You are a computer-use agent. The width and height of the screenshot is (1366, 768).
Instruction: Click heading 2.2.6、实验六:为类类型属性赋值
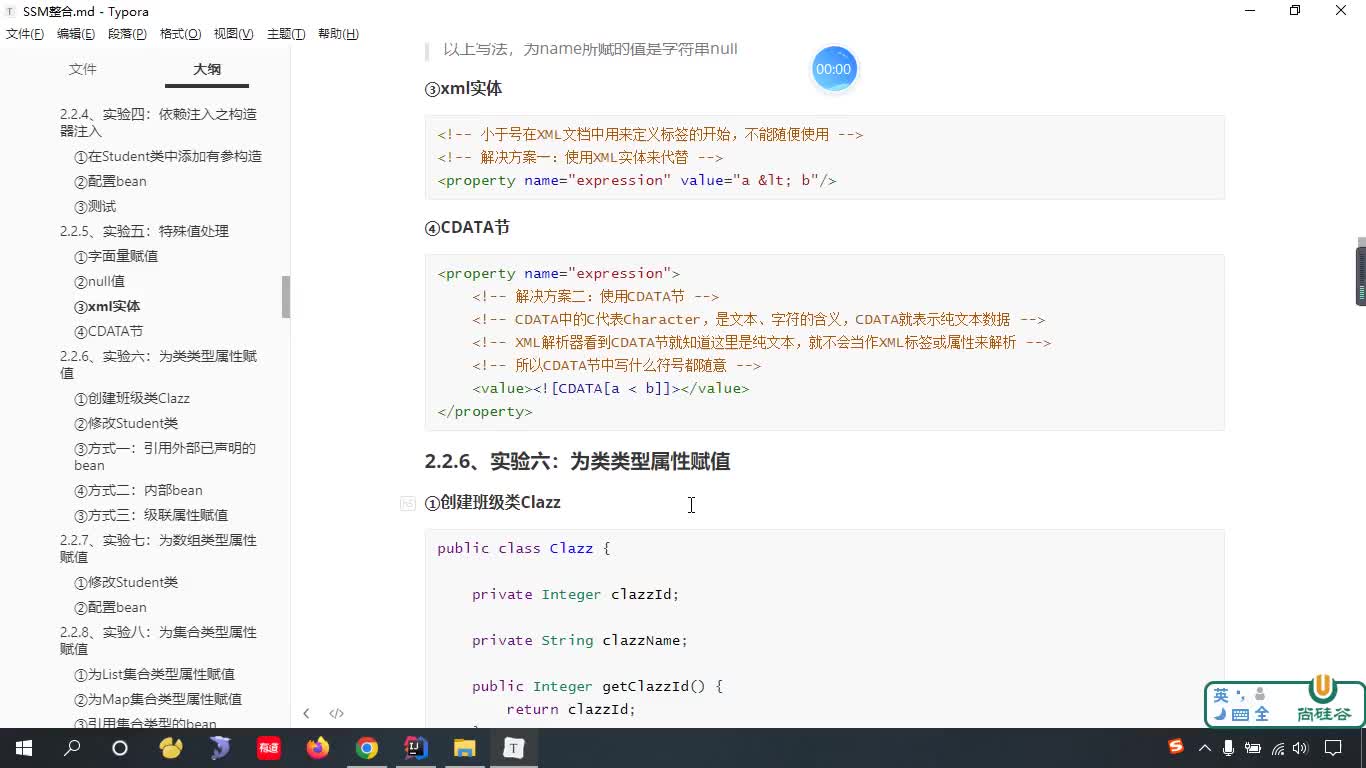(577, 461)
